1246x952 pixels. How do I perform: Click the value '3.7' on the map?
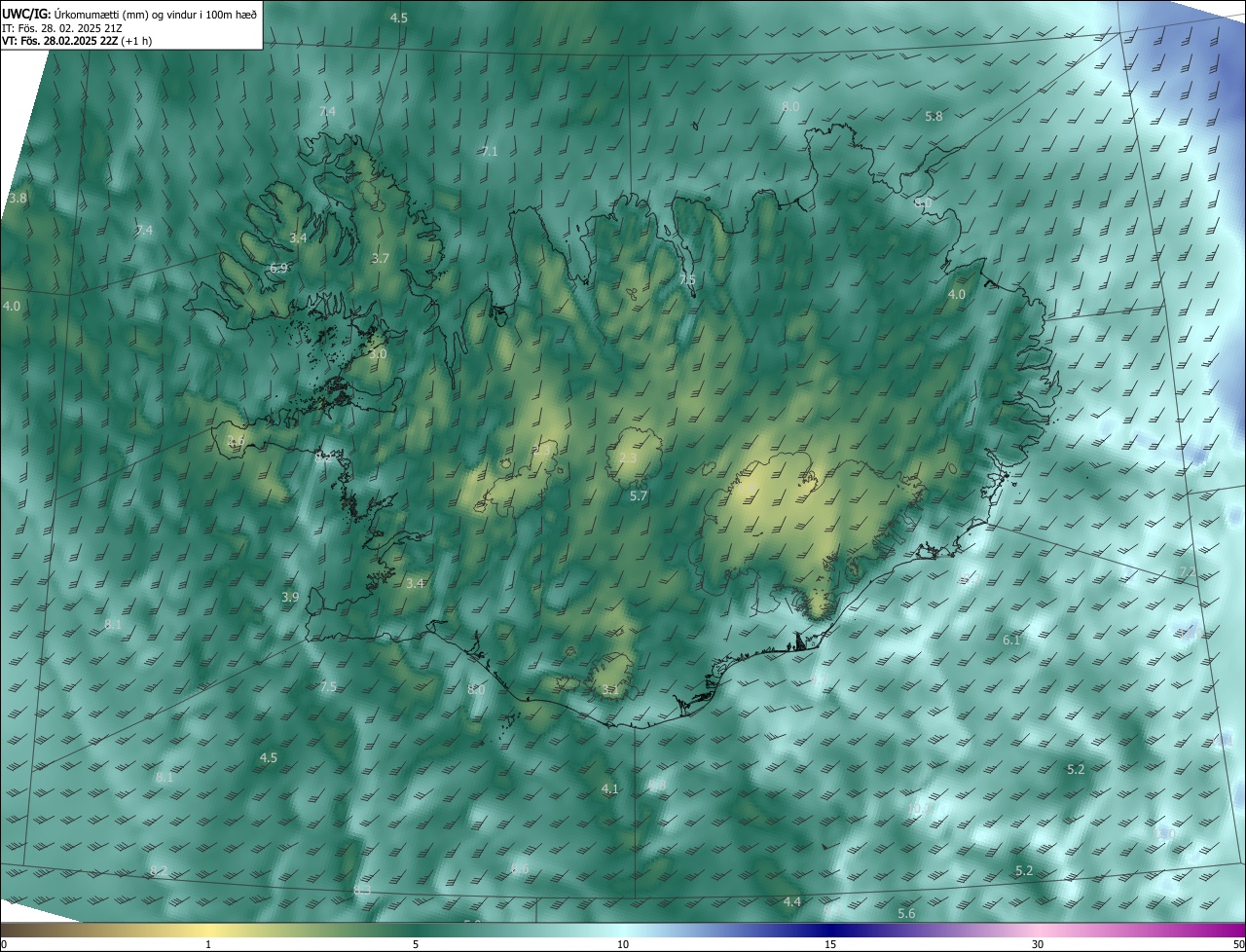380,259
